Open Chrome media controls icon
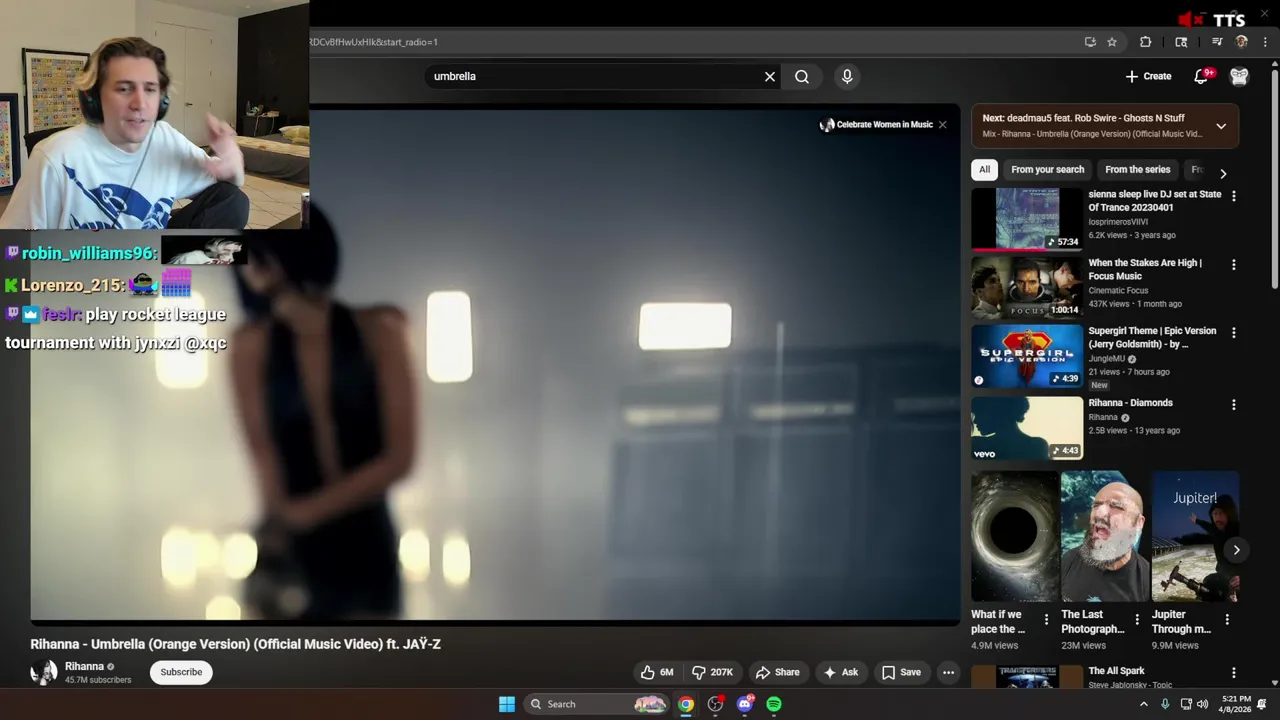1280x720 pixels. [1217, 42]
